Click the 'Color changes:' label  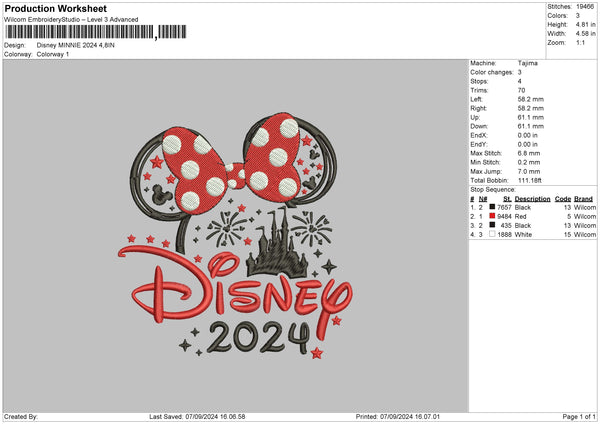pos(492,72)
